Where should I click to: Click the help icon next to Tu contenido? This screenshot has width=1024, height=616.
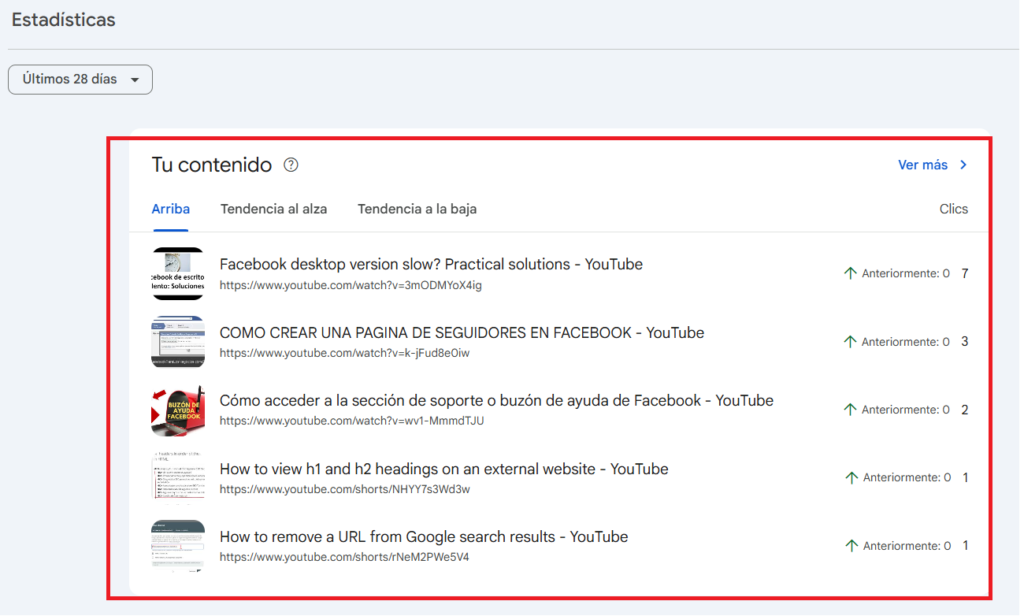(291, 165)
